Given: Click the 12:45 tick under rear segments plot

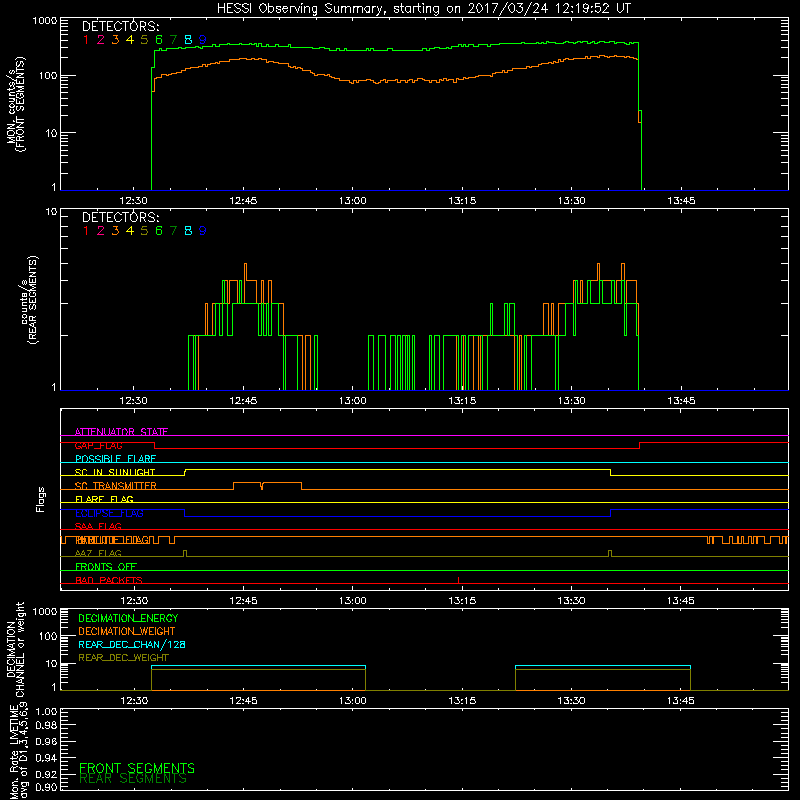Looking at the screenshot, I should pos(243,401).
